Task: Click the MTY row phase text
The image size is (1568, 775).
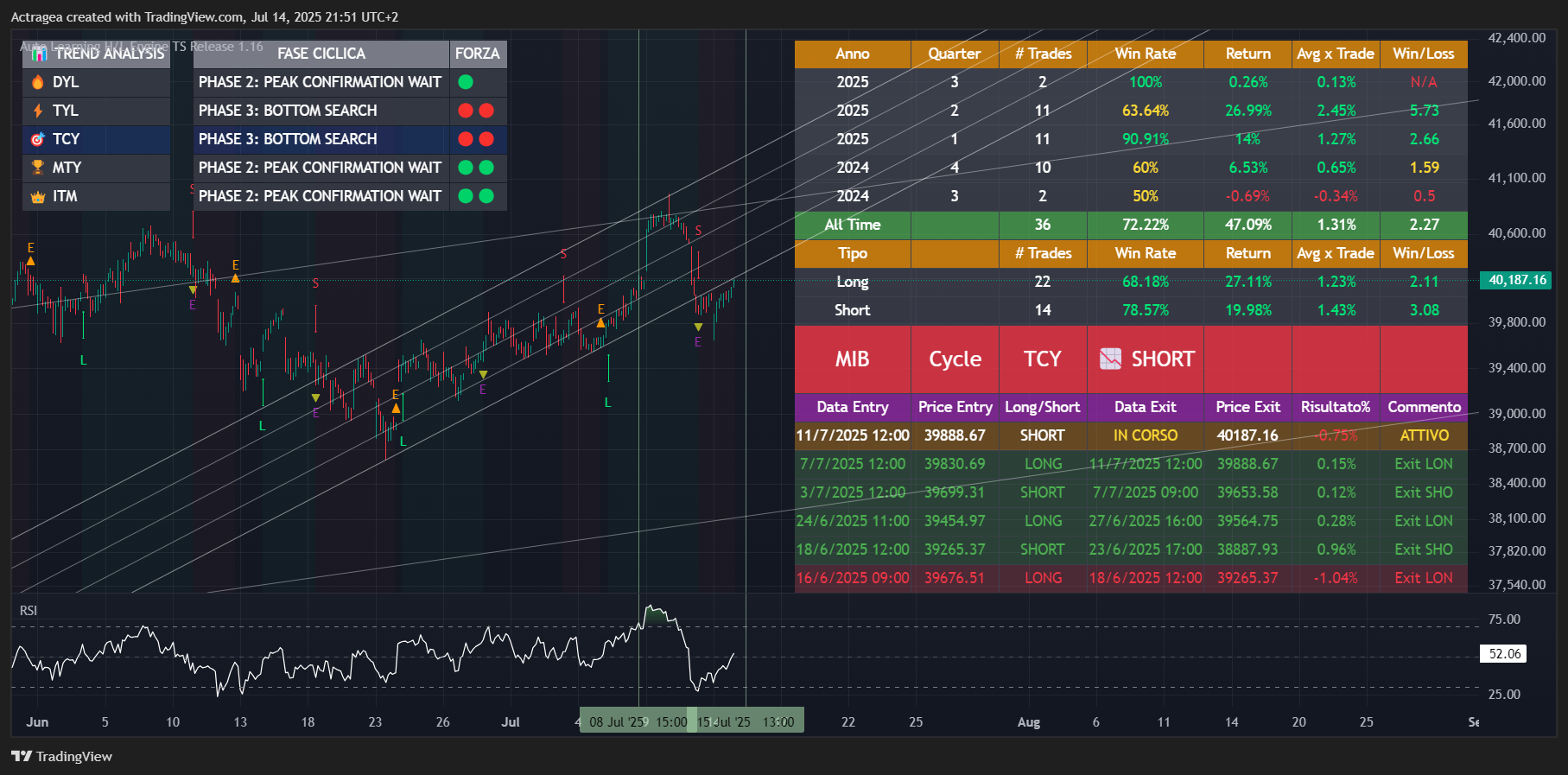Action: coord(320,168)
